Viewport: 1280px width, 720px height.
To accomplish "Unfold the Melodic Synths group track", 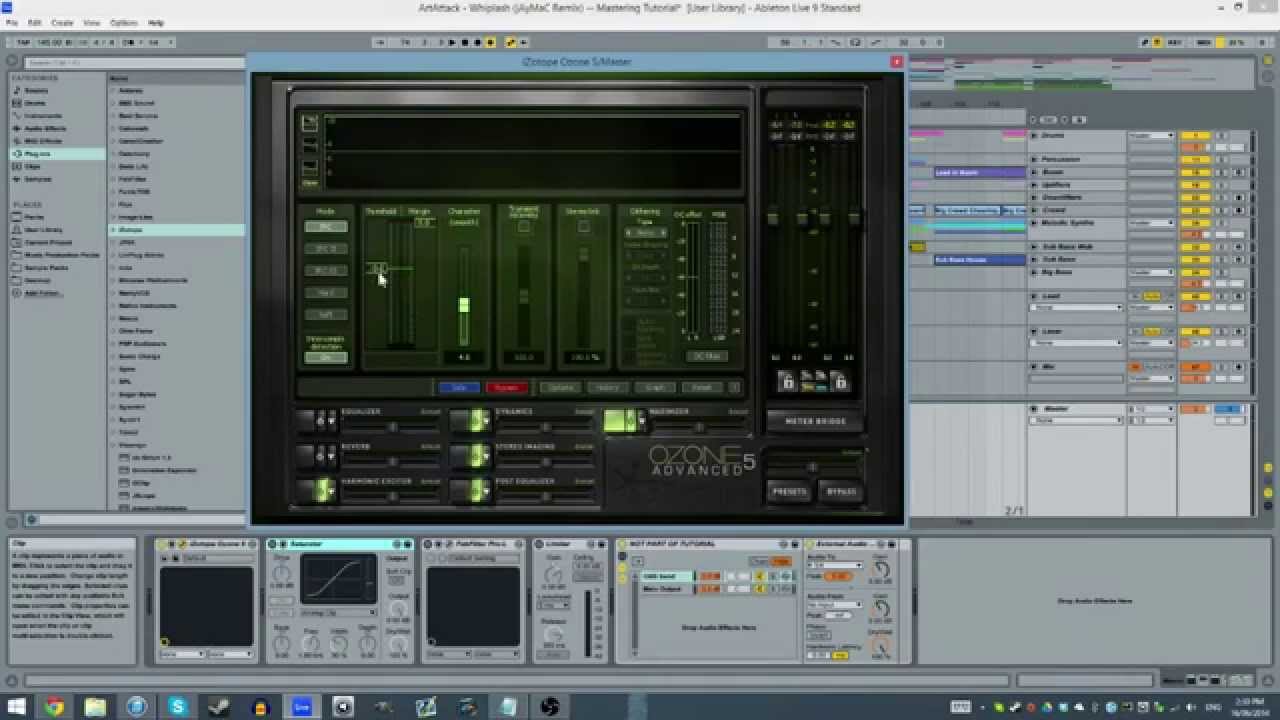I will click(1034, 223).
